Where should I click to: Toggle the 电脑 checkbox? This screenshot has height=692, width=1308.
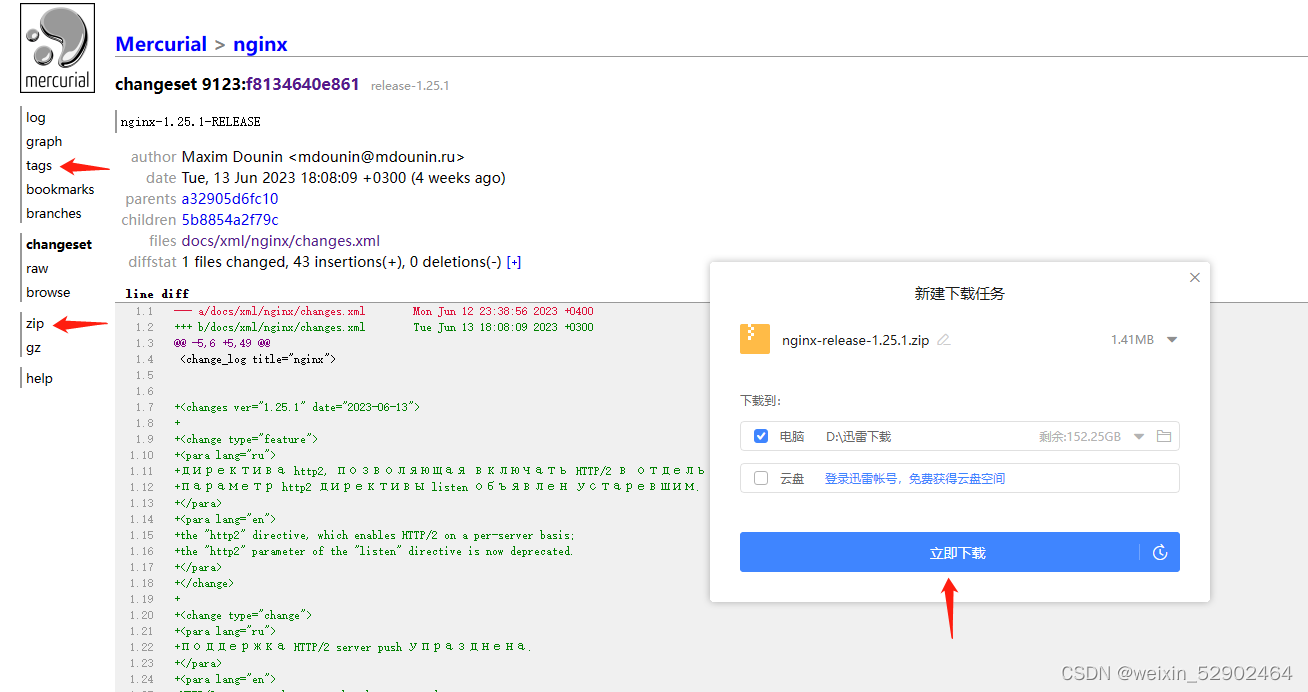point(761,436)
